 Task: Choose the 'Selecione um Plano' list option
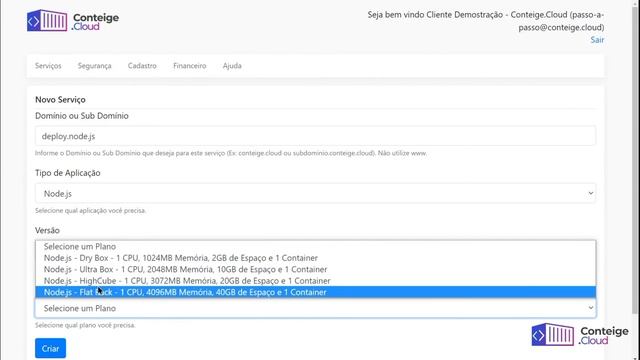[315, 247]
